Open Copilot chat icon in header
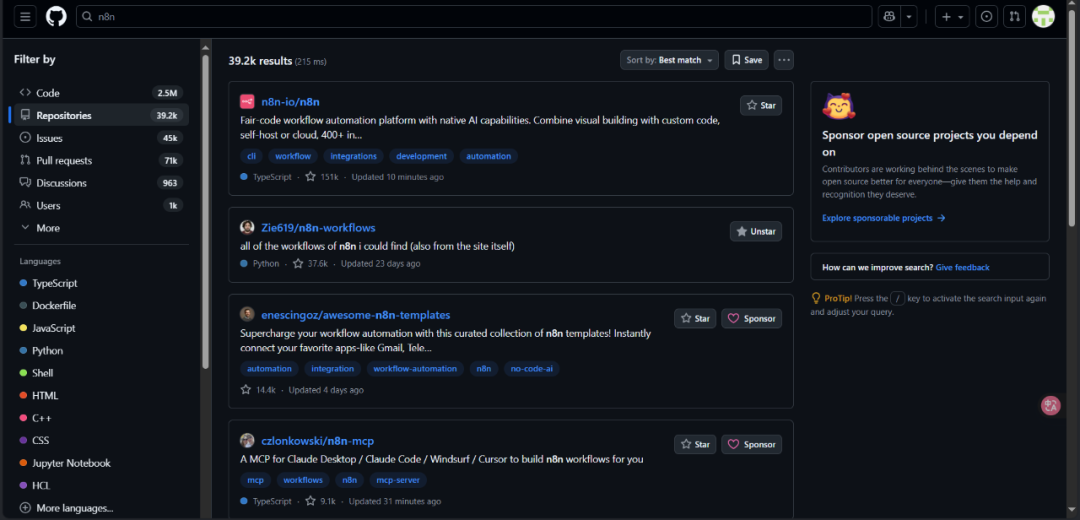The height and width of the screenshot is (520, 1080). (889, 17)
